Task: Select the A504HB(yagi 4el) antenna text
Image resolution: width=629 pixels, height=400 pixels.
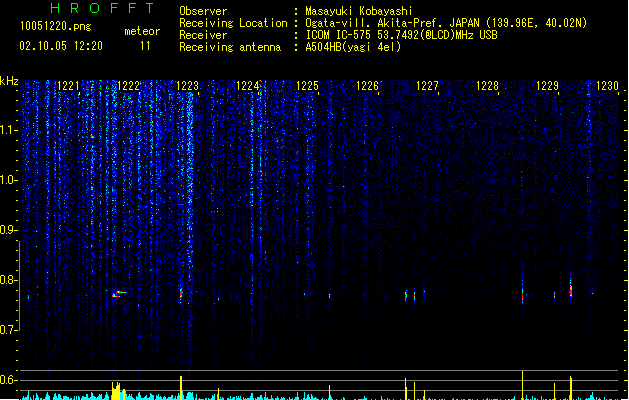Action: [353, 47]
